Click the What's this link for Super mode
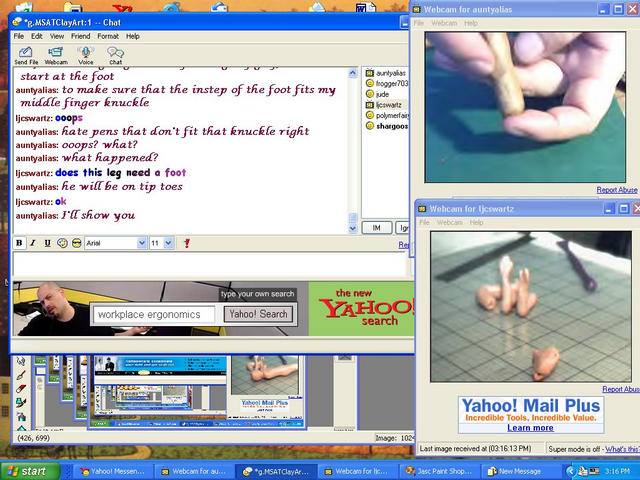This screenshot has width=640, height=480. (622, 449)
